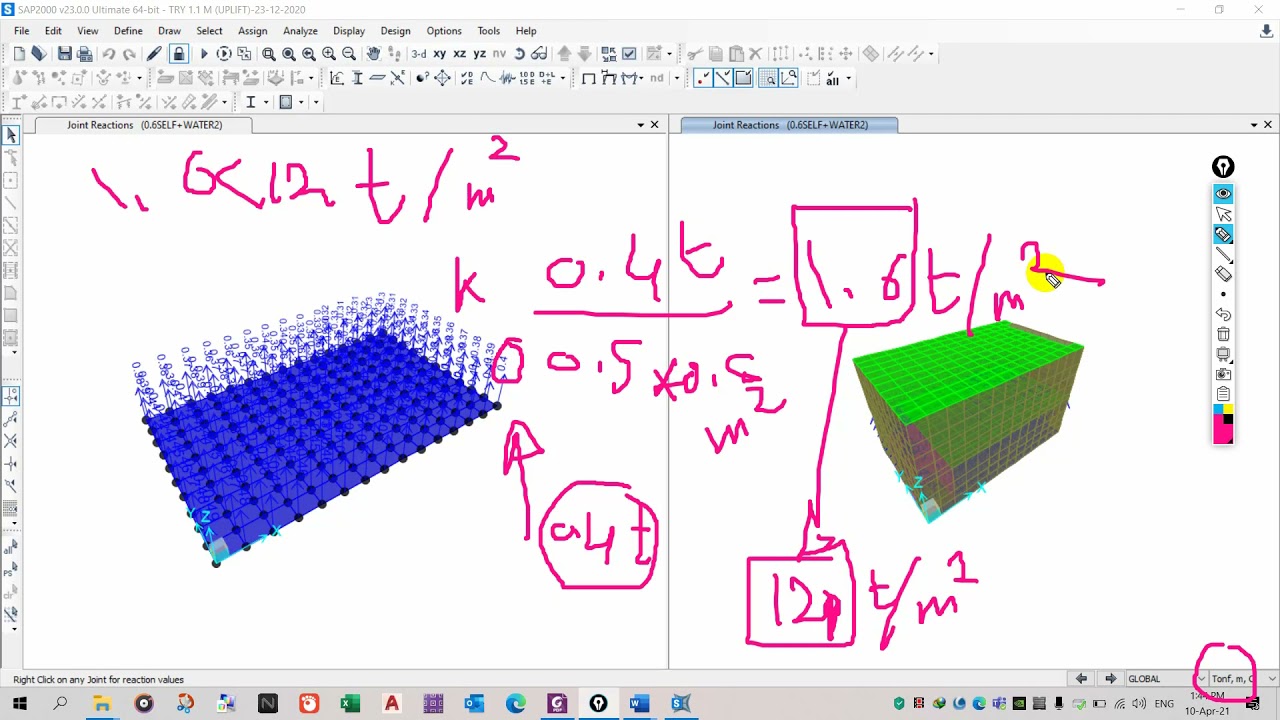
Task: Open the Analyze menu
Action: point(300,31)
